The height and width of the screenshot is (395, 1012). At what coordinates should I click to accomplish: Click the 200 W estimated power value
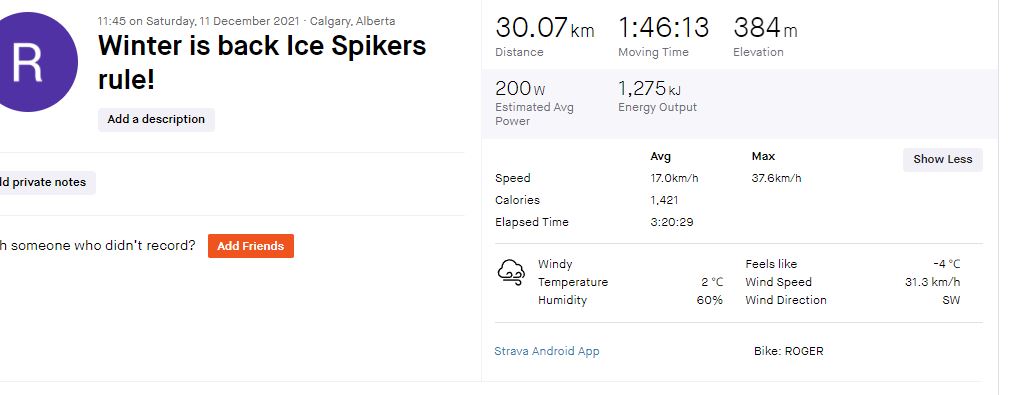pyautogui.click(x=520, y=88)
